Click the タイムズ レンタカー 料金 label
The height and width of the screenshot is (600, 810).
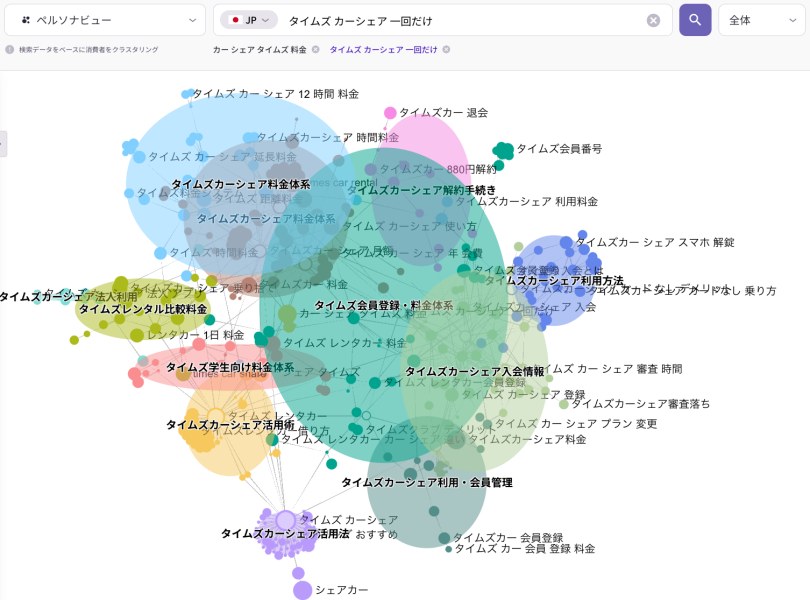click(x=345, y=343)
